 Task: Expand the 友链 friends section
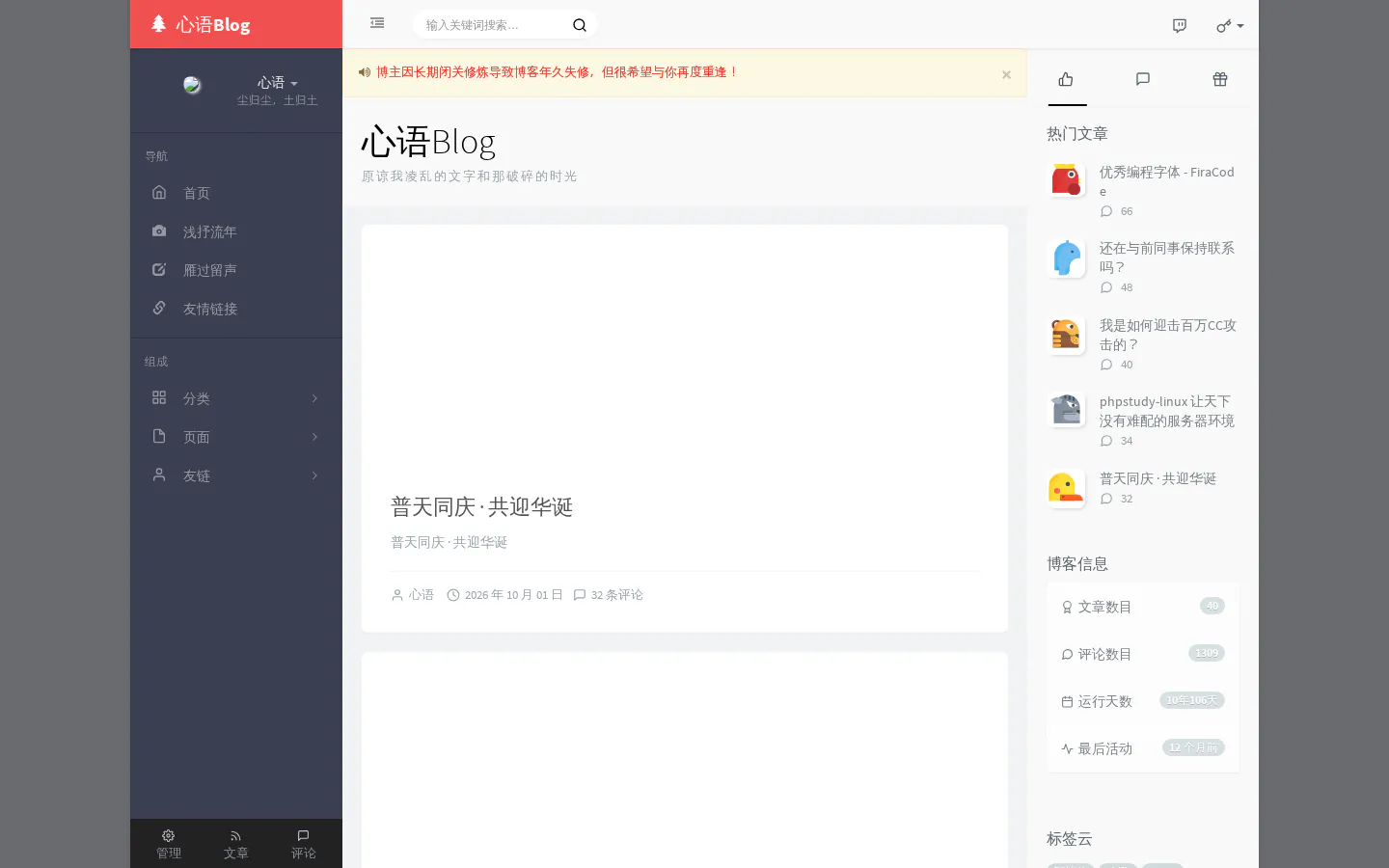tap(236, 475)
